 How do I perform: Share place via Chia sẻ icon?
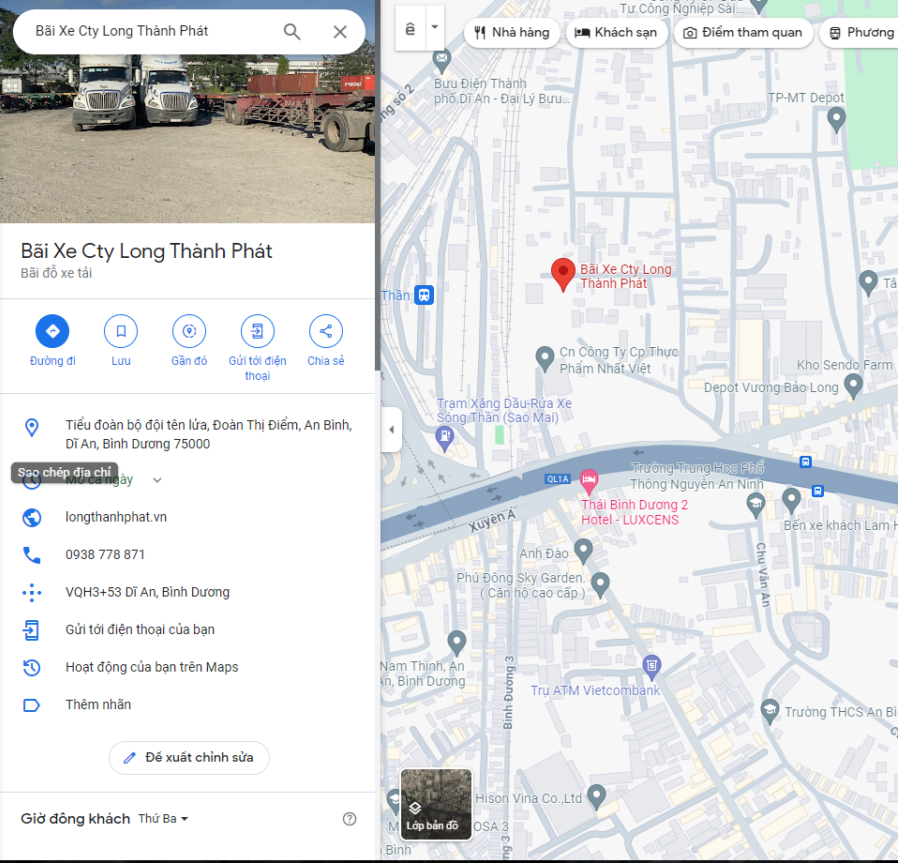click(x=325, y=331)
